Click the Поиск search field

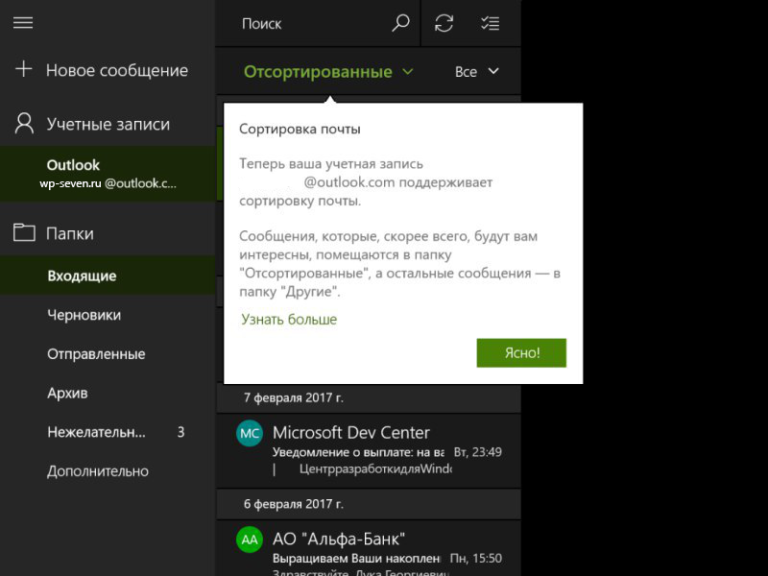317,23
